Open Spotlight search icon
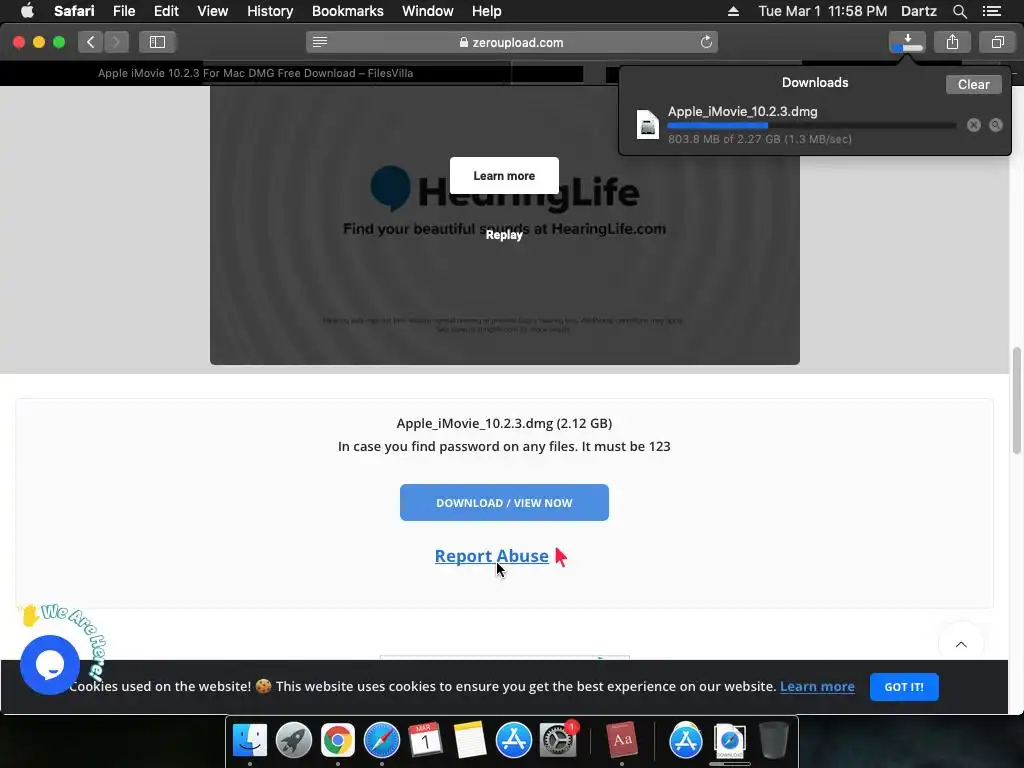 pyautogui.click(x=959, y=11)
